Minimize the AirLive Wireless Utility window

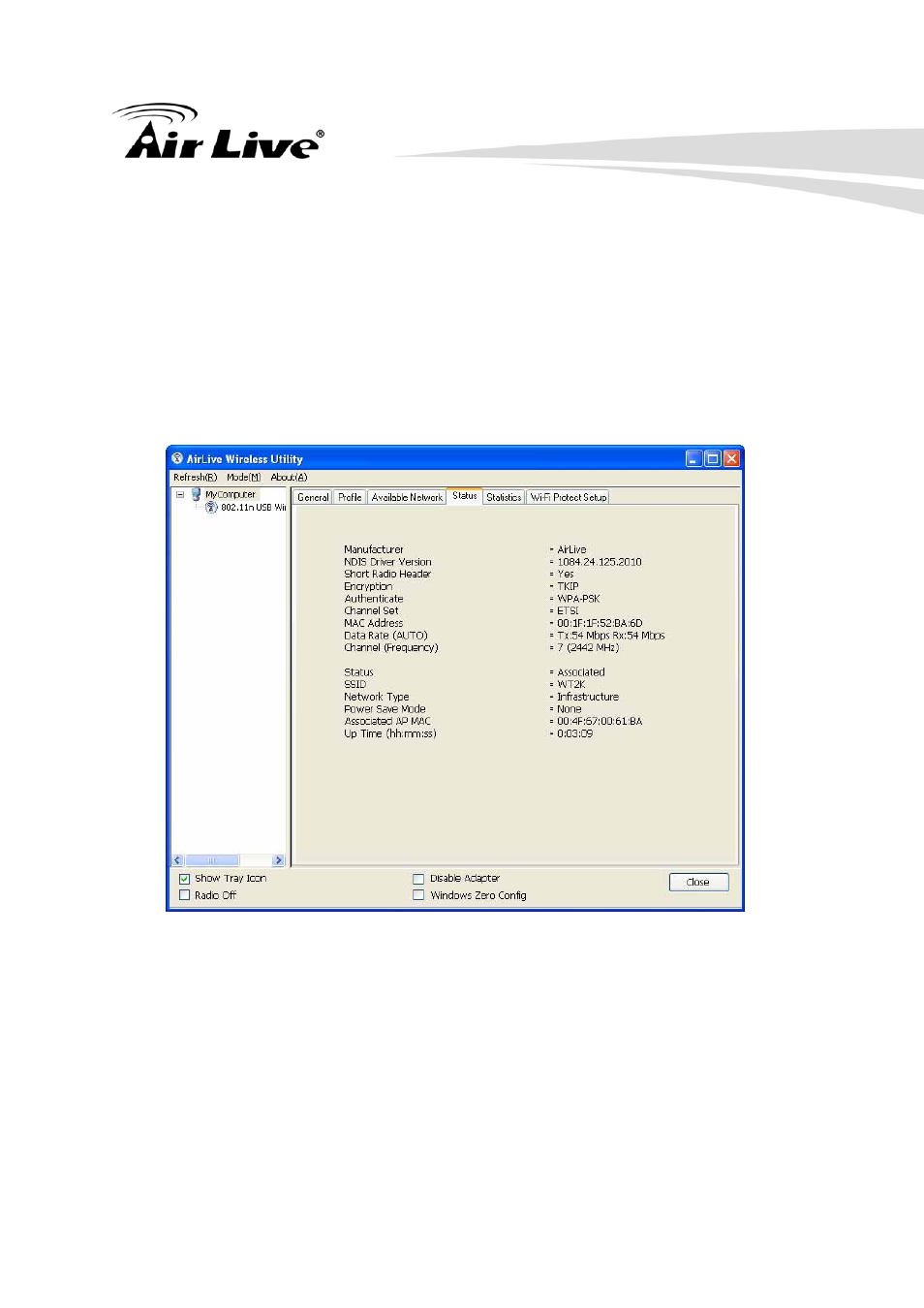tap(693, 458)
